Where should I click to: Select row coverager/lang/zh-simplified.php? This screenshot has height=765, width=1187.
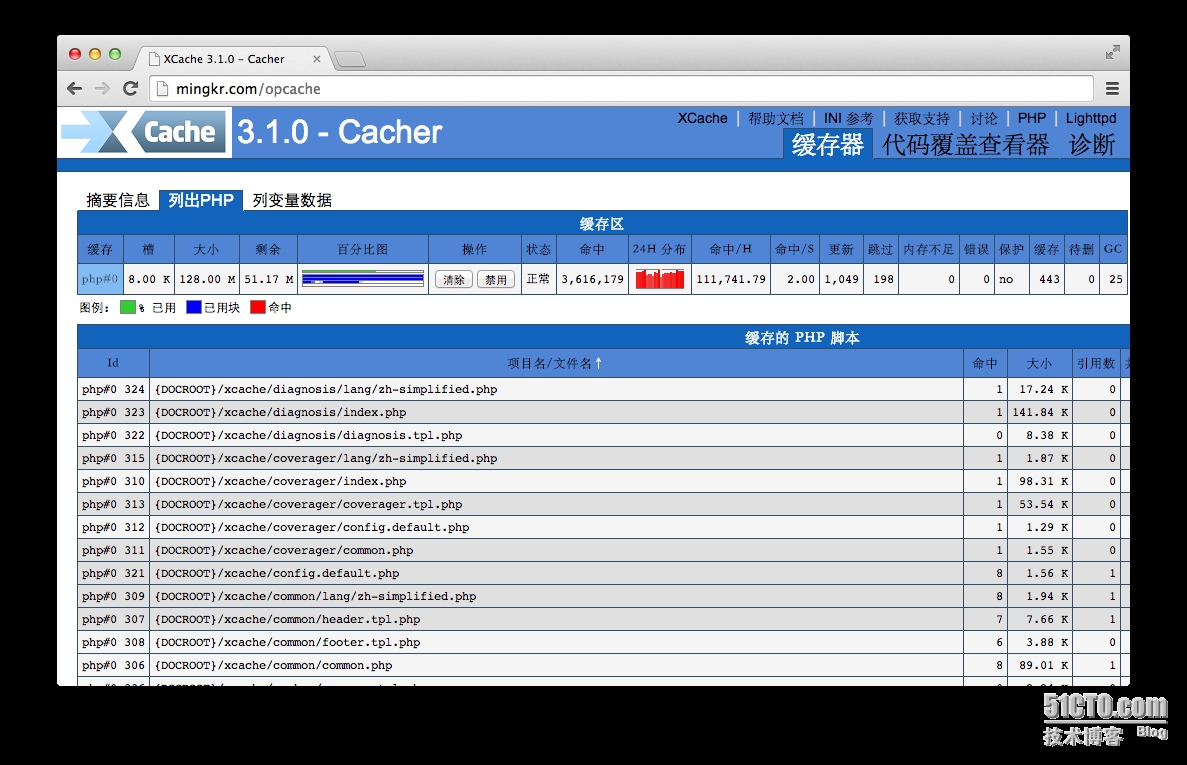coord(603,458)
